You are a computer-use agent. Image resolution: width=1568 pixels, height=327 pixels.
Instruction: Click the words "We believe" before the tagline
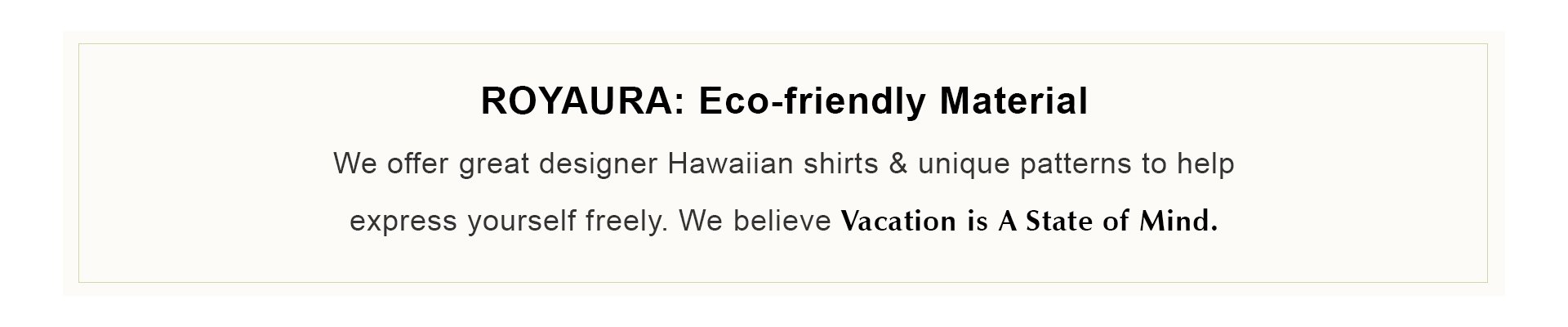[755, 222]
